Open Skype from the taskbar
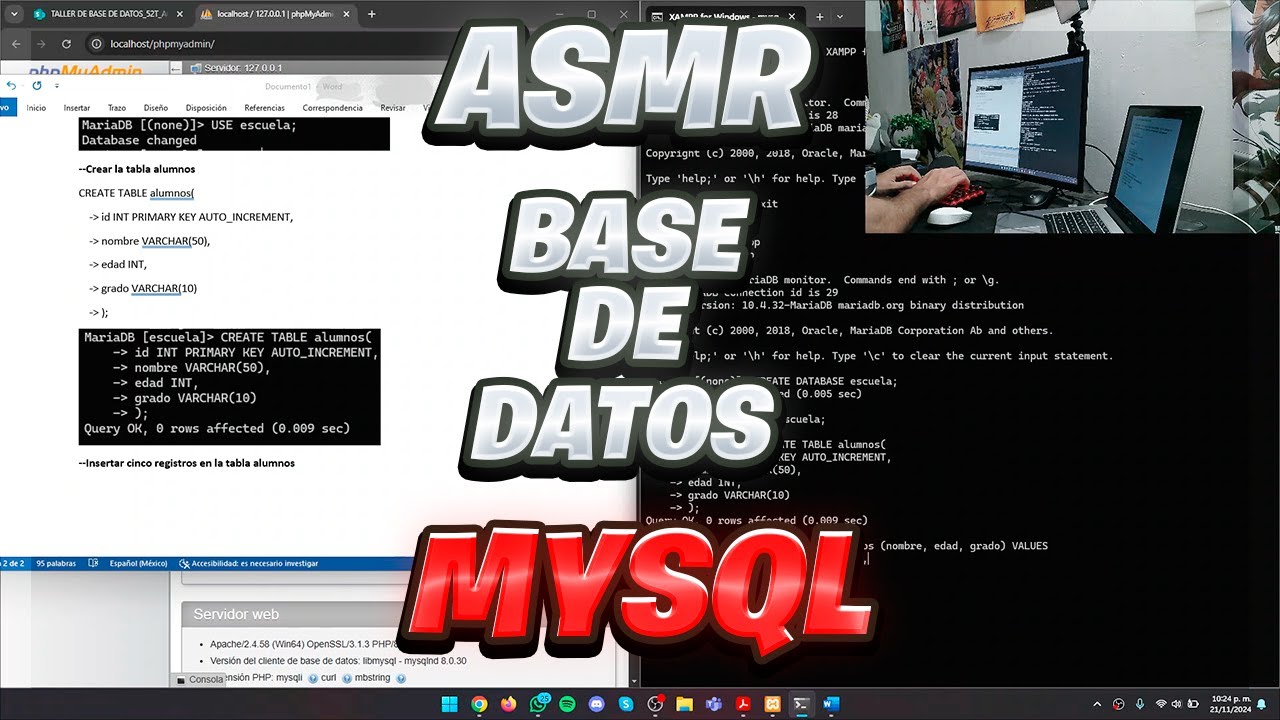The width and height of the screenshot is (1280, 720). click(626, 704)
